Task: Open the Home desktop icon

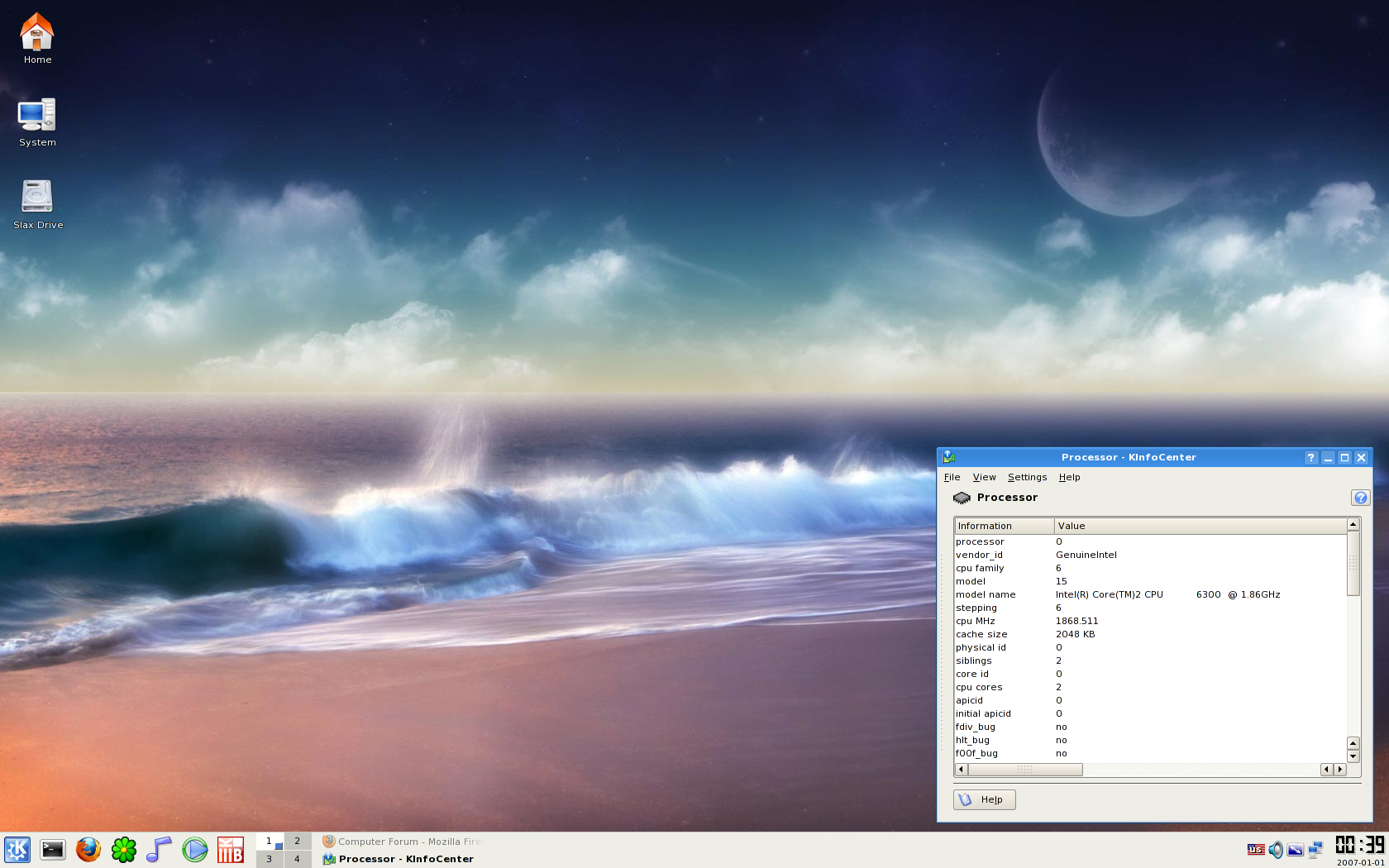Action: click(x=37, y=38)
